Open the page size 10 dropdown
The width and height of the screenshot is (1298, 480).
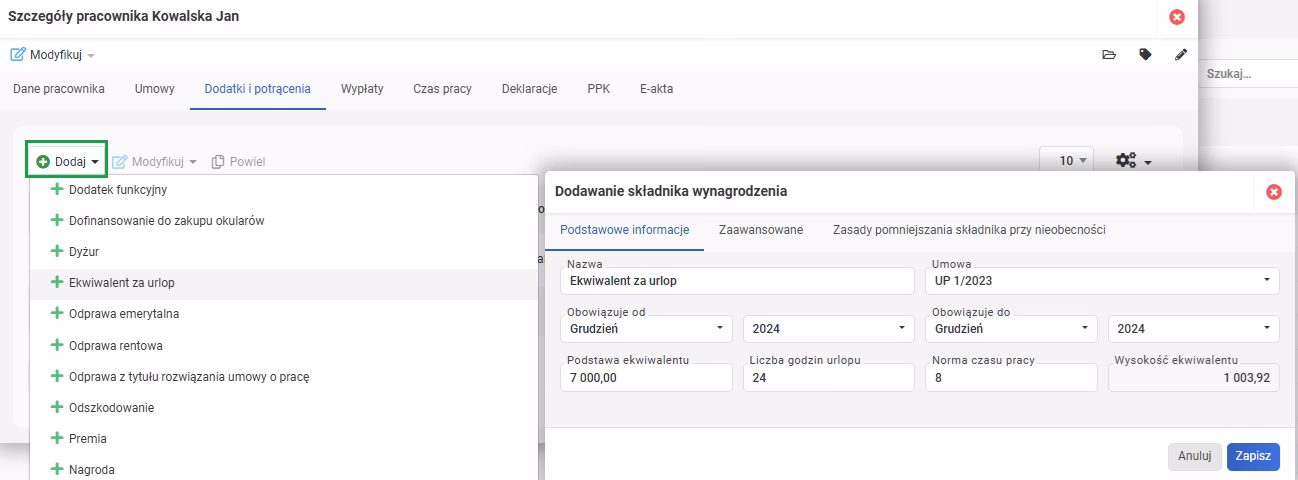1067,160
